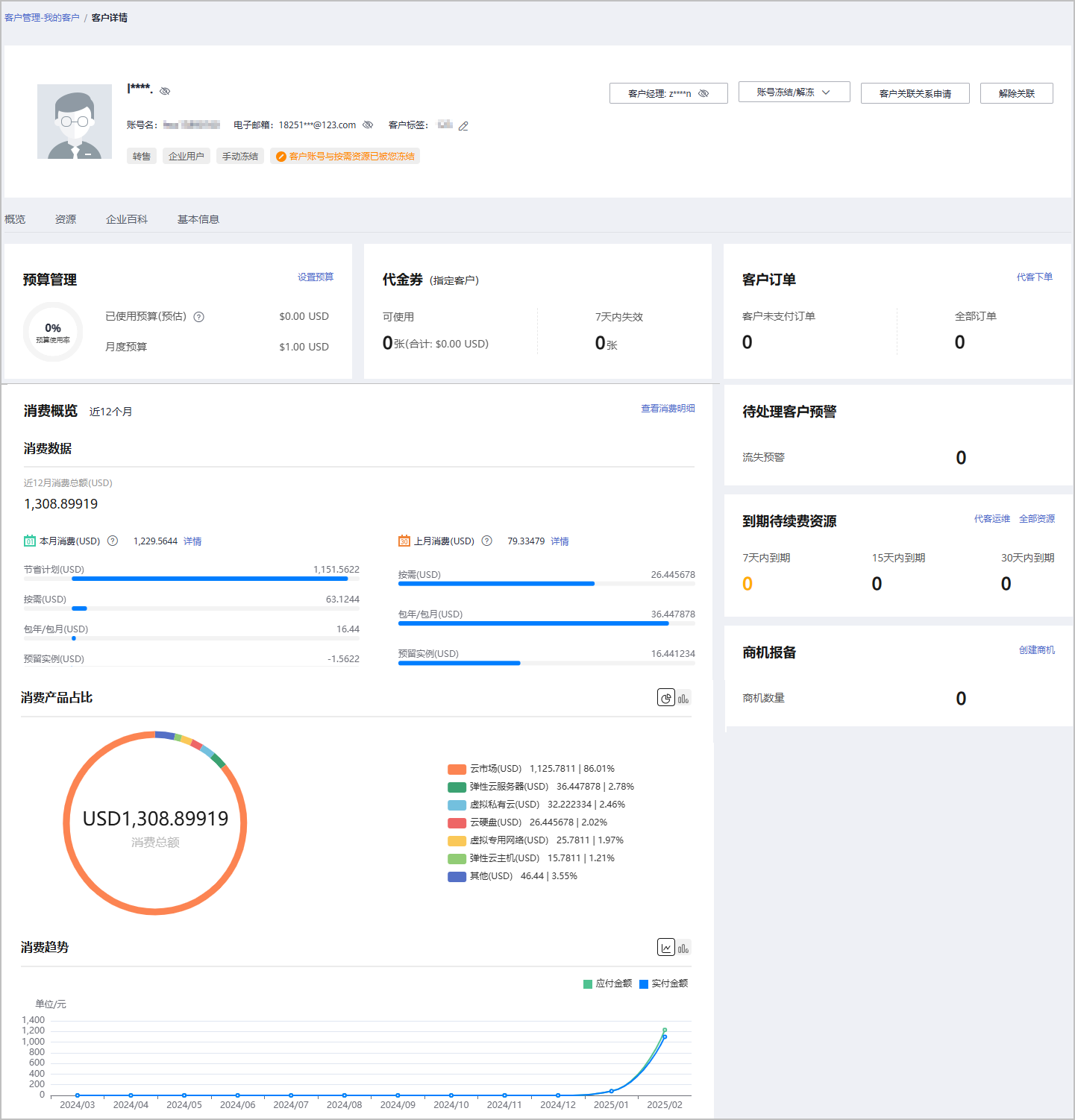Click the 解除关联 button
Screen dimensions: 1075x1120
pos(1016,94)
